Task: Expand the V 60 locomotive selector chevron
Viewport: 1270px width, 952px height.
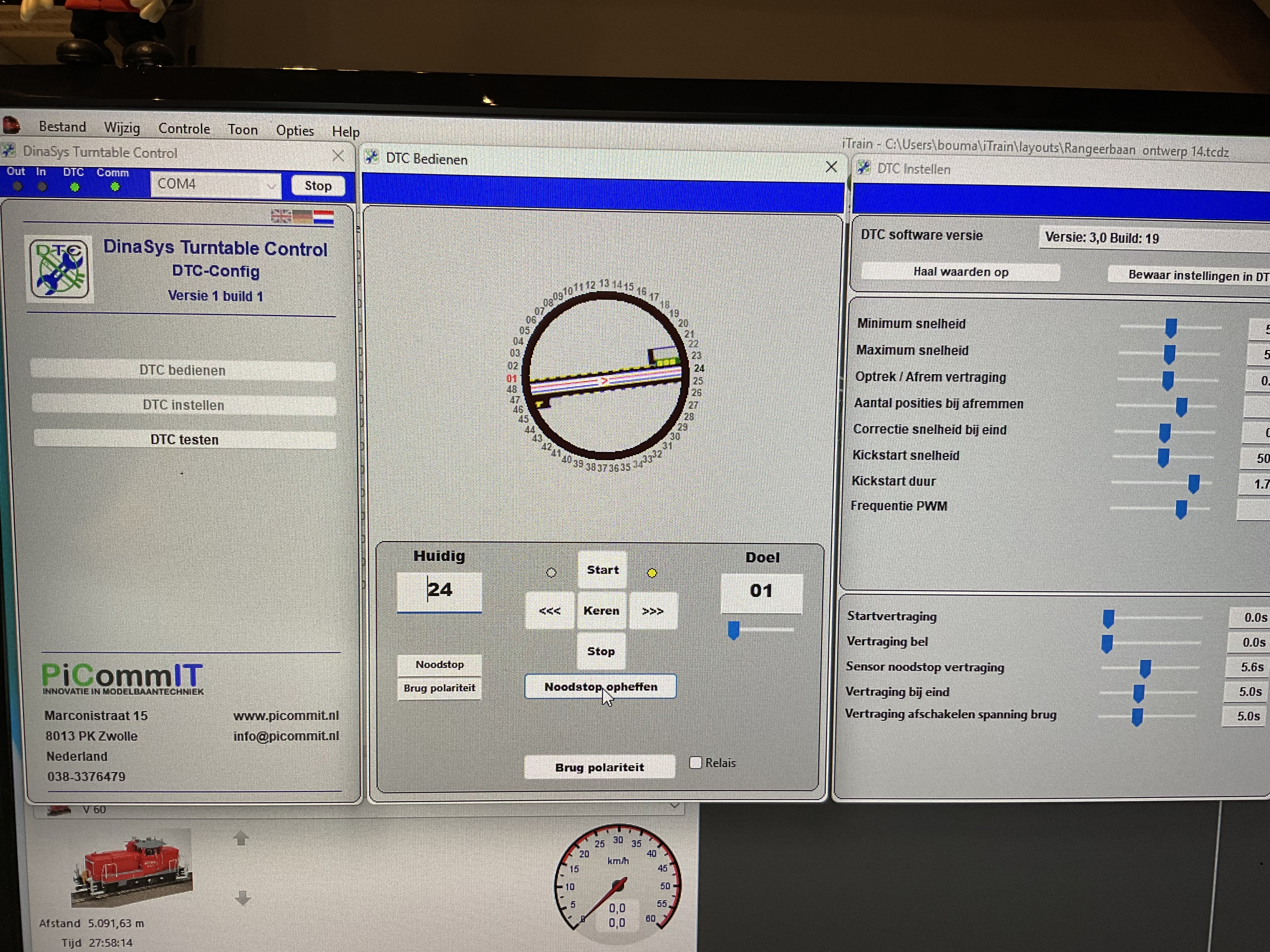Action: [x=675, y=806]
